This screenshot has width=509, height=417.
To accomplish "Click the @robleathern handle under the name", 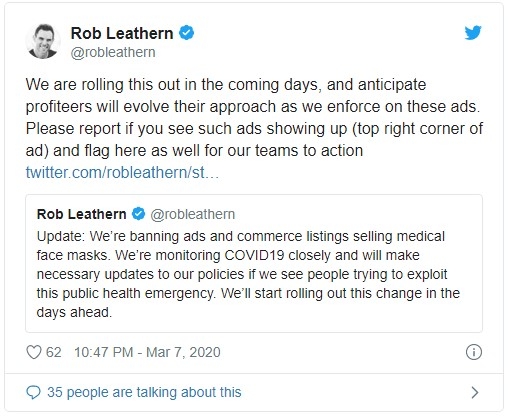I will [x=113, y=52].
